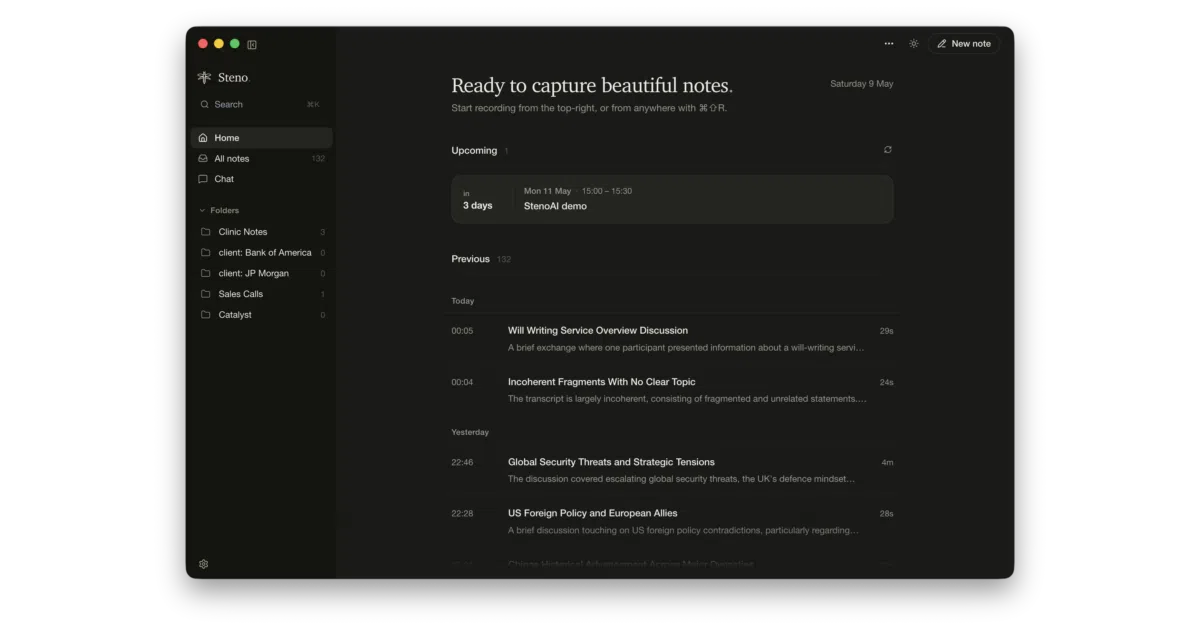This screenshot has height=630, width=1200.
Task: Click the Steno logo icon
Action: (205, 77)
